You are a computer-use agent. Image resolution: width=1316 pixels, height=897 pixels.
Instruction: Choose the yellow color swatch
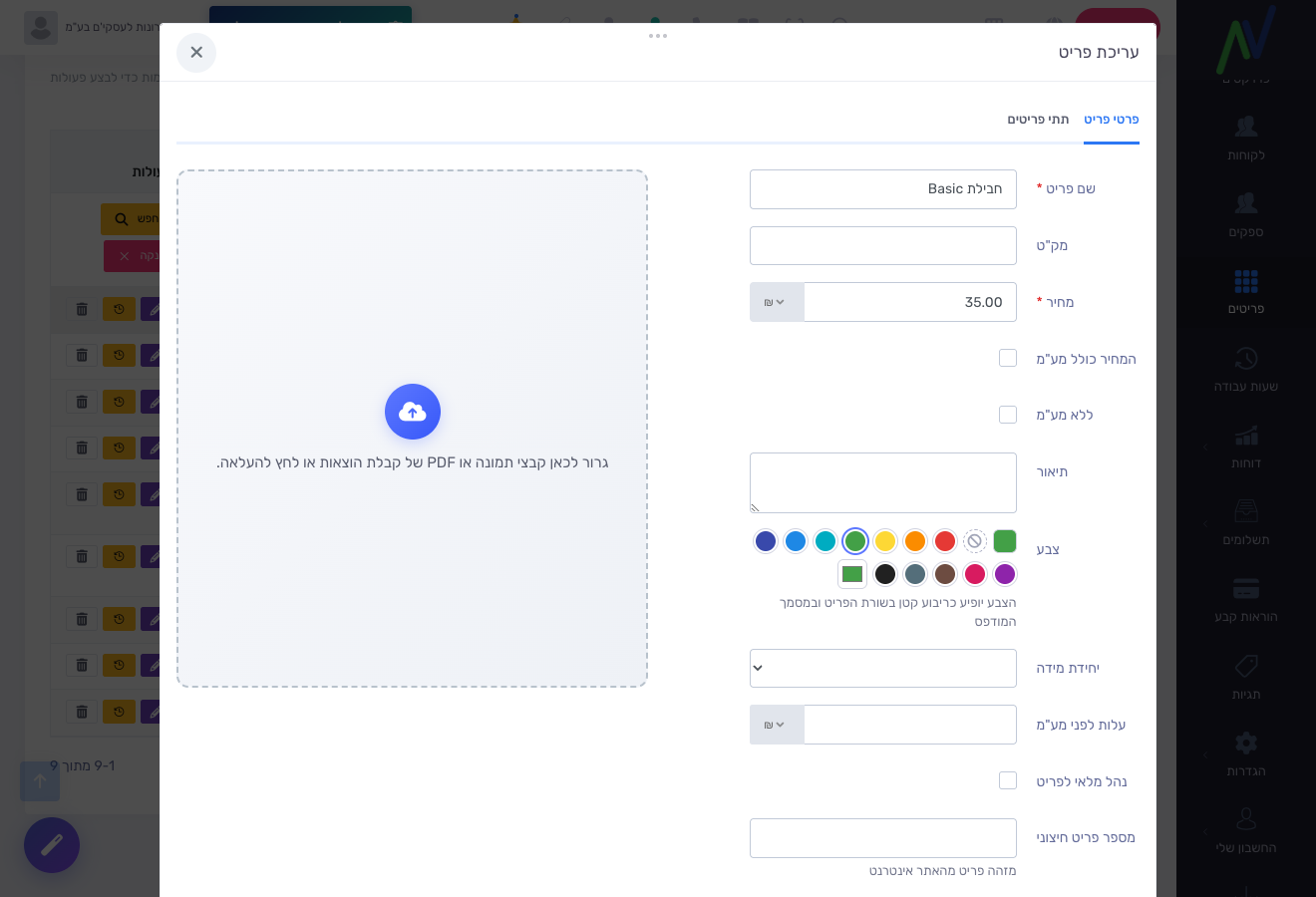click(x=885, y=541)
